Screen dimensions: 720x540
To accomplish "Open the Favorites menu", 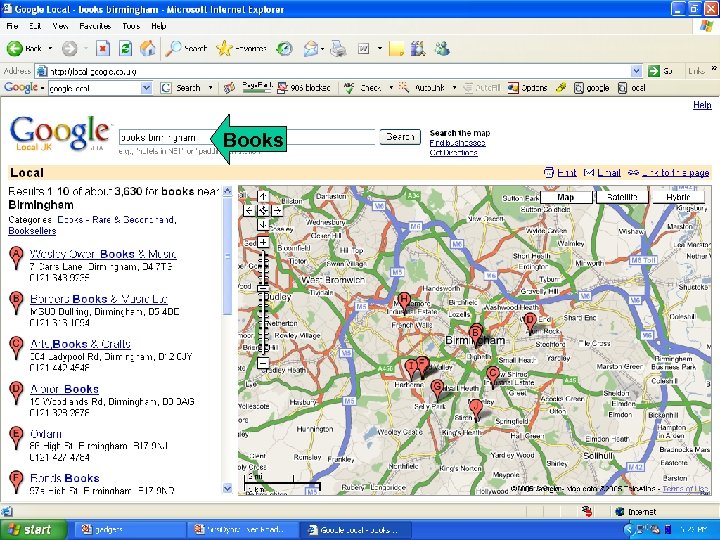I will tap(95, 26).
